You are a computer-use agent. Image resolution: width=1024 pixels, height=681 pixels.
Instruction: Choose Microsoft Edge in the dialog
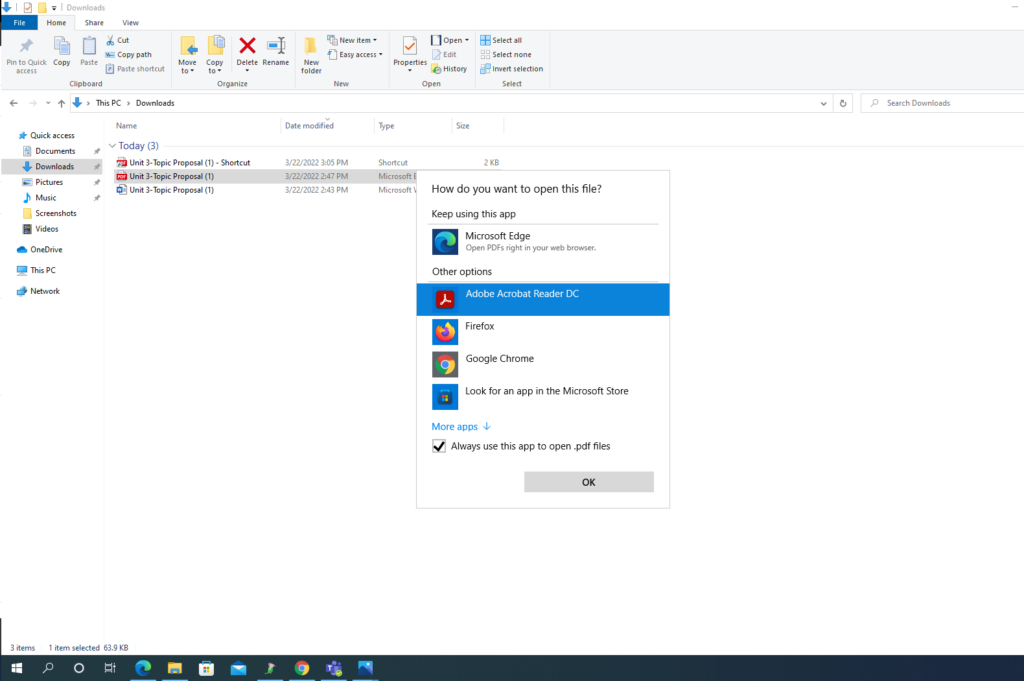pos(543,242)
